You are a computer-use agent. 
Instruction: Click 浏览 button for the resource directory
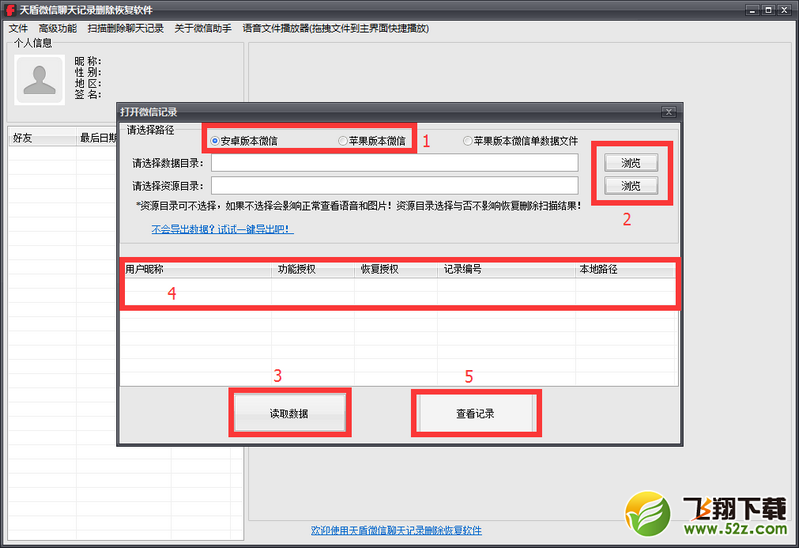pos(631,186)
